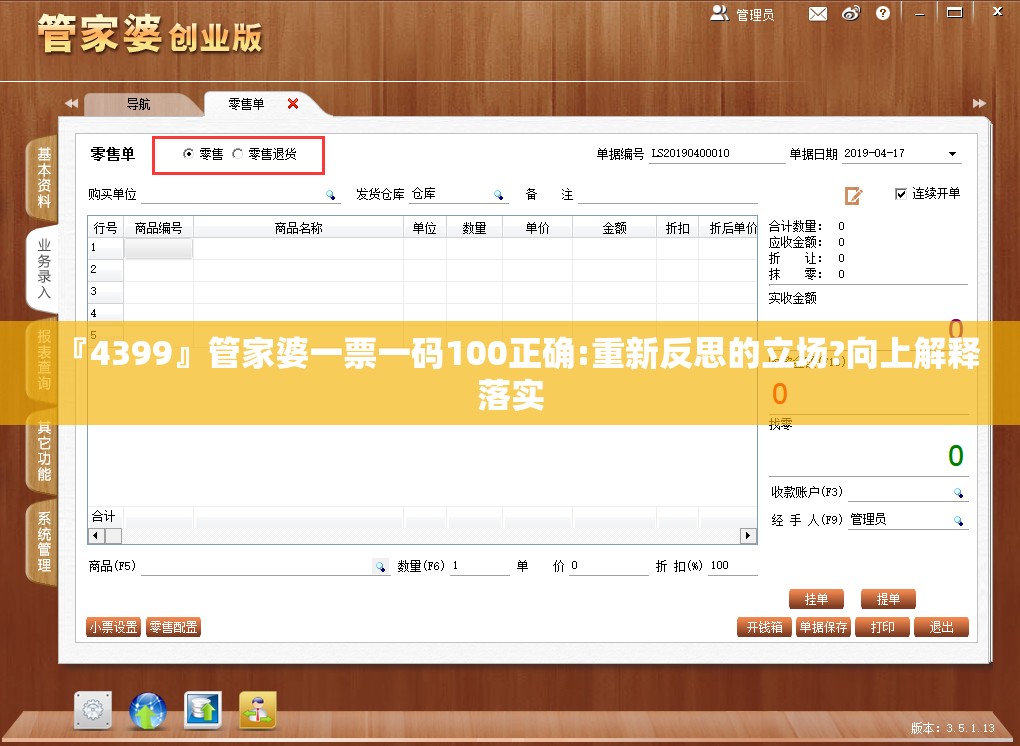Image resolution: width=1020 pixels, height=746 pixels.
Task: Click row number 3 in the table
Action: (105, 291)
